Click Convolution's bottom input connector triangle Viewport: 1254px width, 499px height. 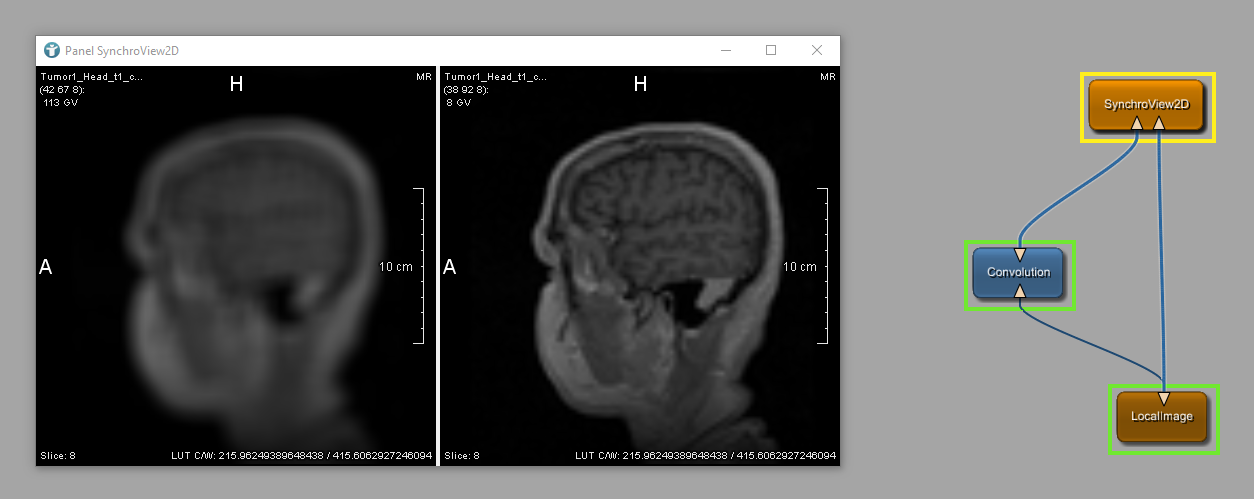[x=1019, y=291]
